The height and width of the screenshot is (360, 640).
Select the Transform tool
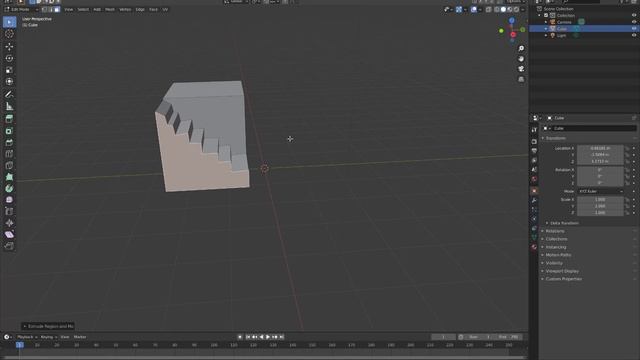coord(9,82)
